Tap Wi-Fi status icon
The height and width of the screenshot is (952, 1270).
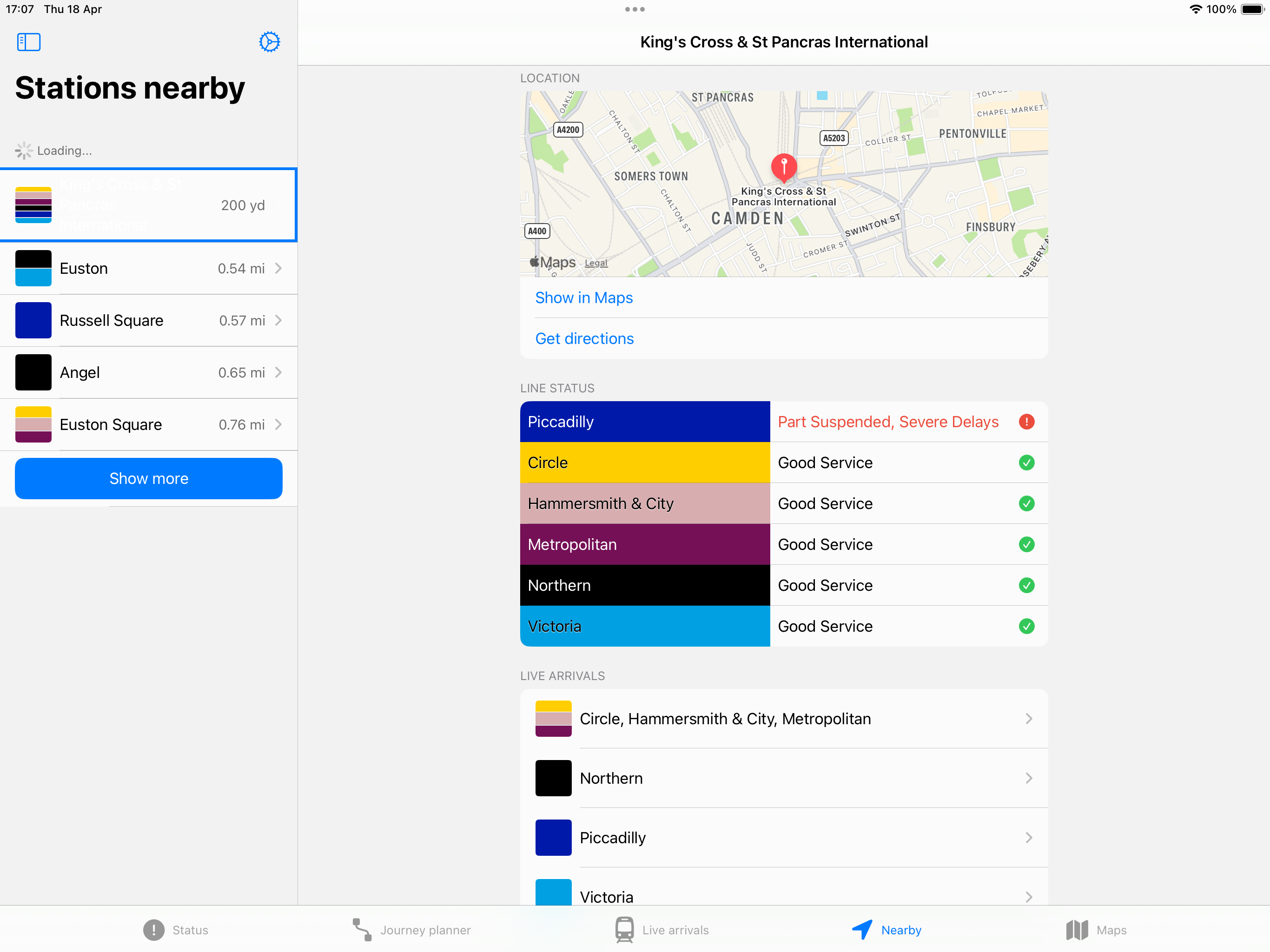1196,9
